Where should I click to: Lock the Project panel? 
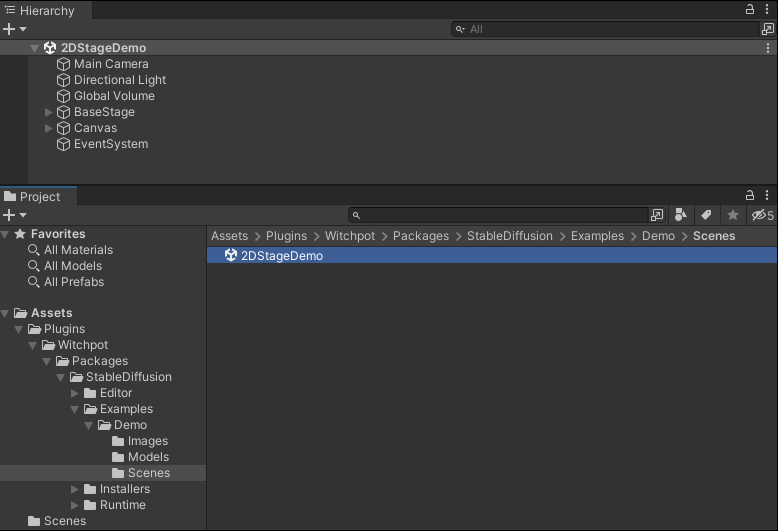pyautogui.click(x=750, y=195)
